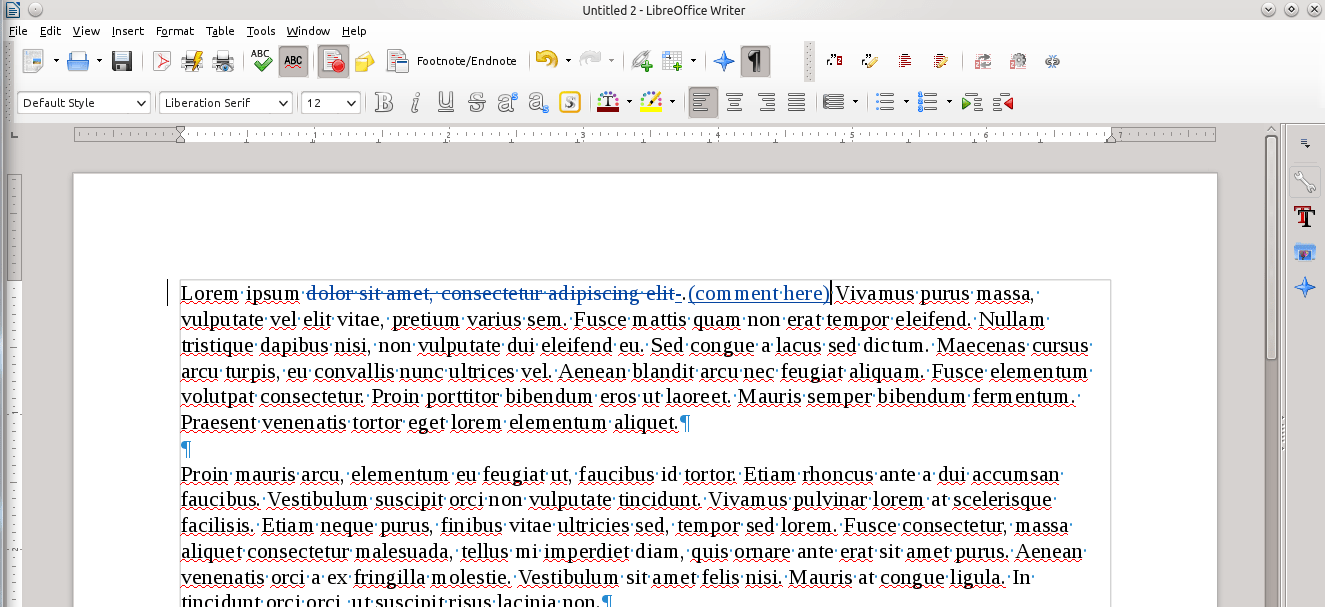Expand highlighting color dropdown arrow

pyautogui.click(x=672, y=102)
